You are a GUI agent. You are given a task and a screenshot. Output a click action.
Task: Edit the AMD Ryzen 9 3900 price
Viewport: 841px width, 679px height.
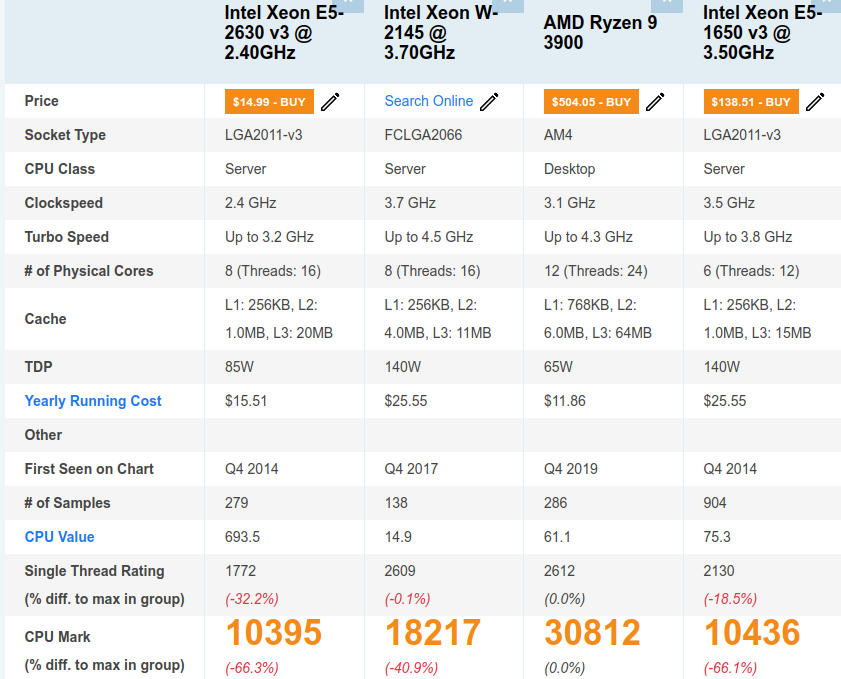655,102
